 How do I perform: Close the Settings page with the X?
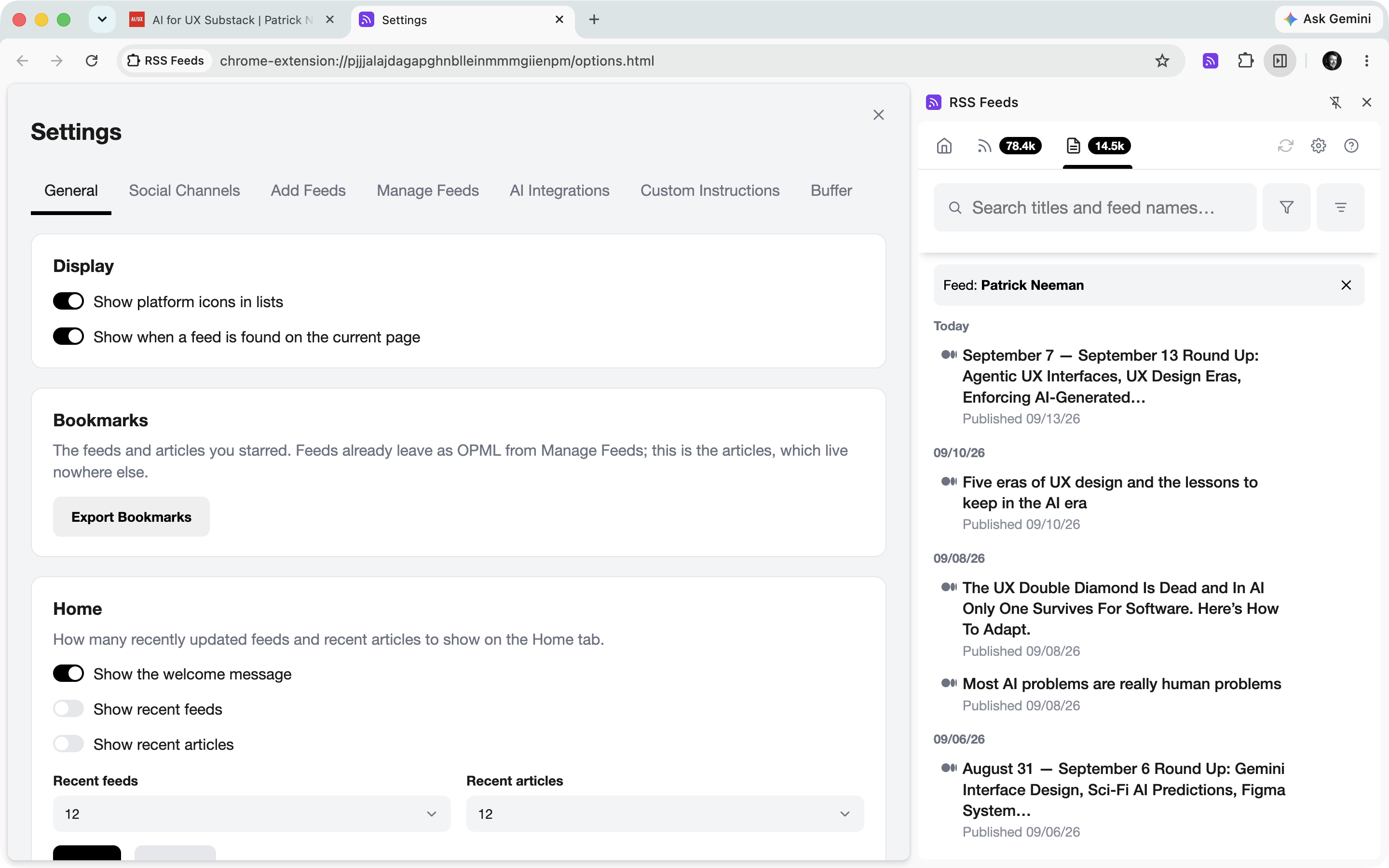point(879,115)
